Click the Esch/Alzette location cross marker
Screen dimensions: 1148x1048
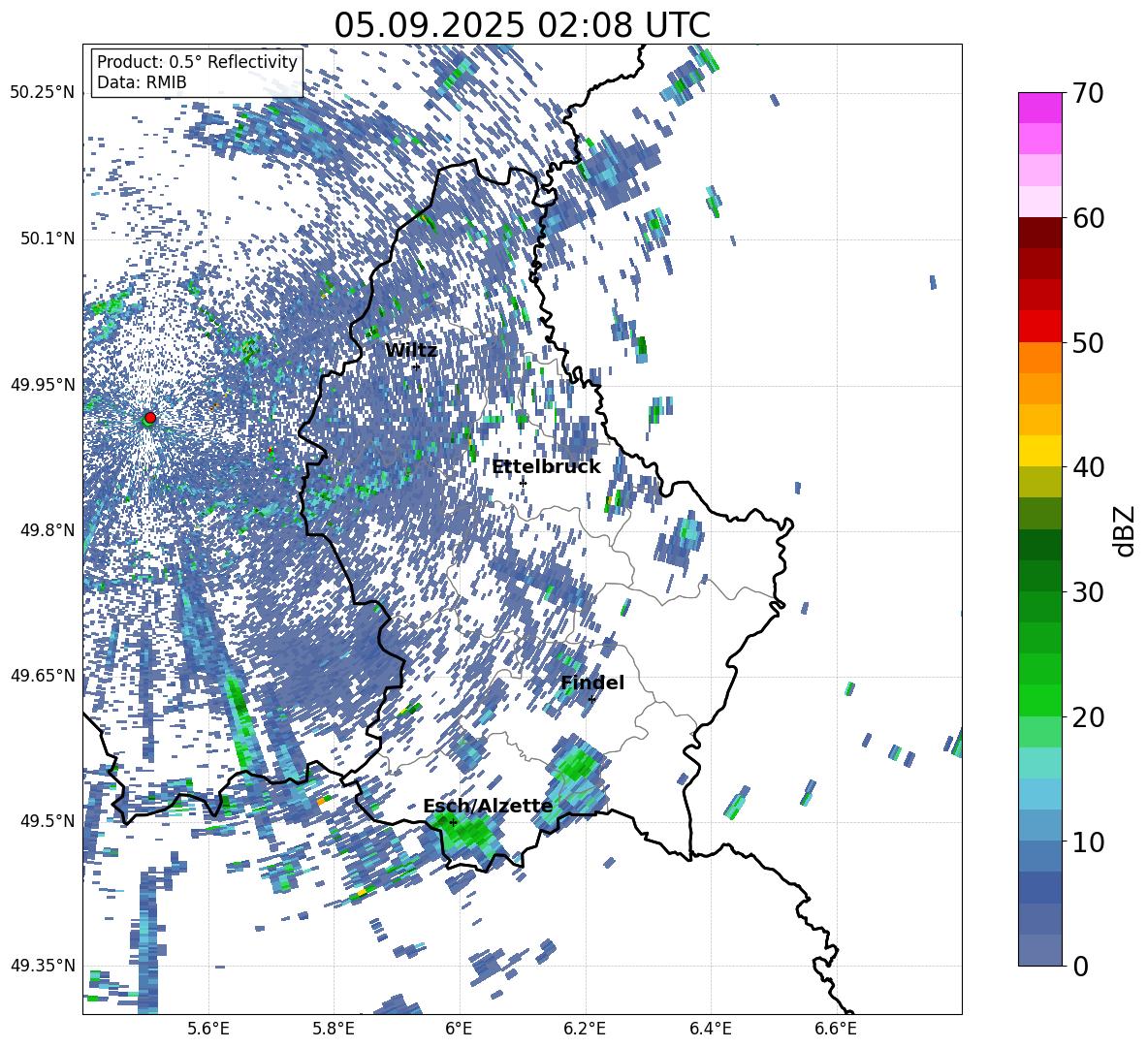pyautogui.click(x=453, y=822)
